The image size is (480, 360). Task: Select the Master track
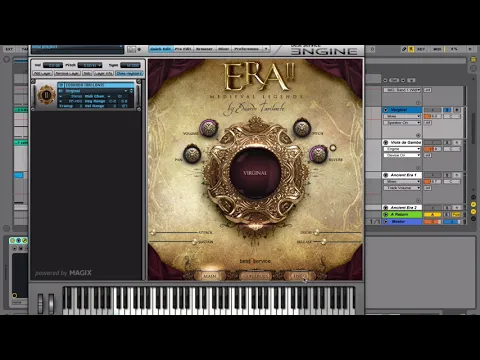pos(402,221)
